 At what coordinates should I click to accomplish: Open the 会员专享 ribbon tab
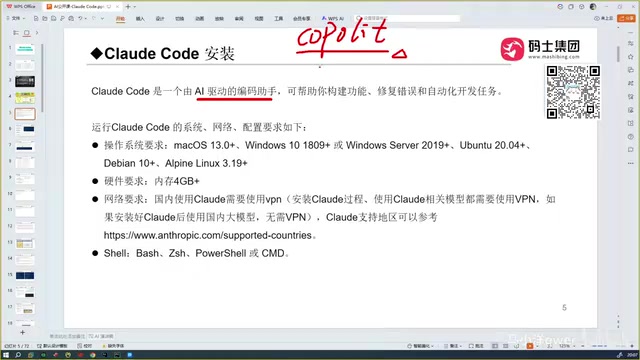point(302,19)
